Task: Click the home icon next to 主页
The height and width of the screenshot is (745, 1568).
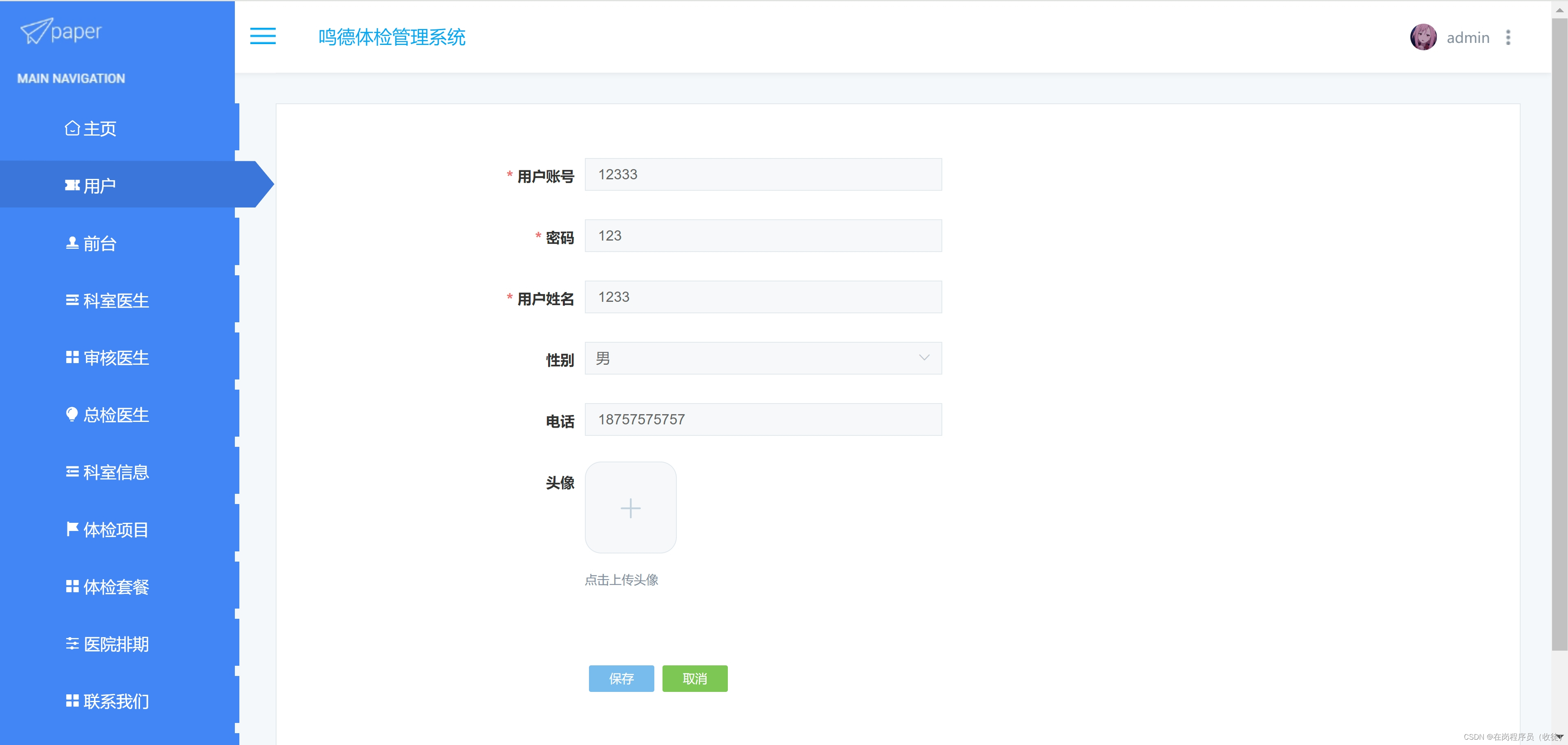Action: coord(72,128)
